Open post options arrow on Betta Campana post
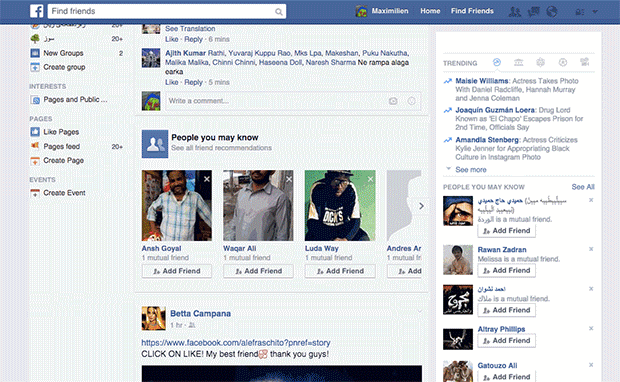The width and height of the screenshot is (620, 382). pyautogui.click(x=420, y=312)
